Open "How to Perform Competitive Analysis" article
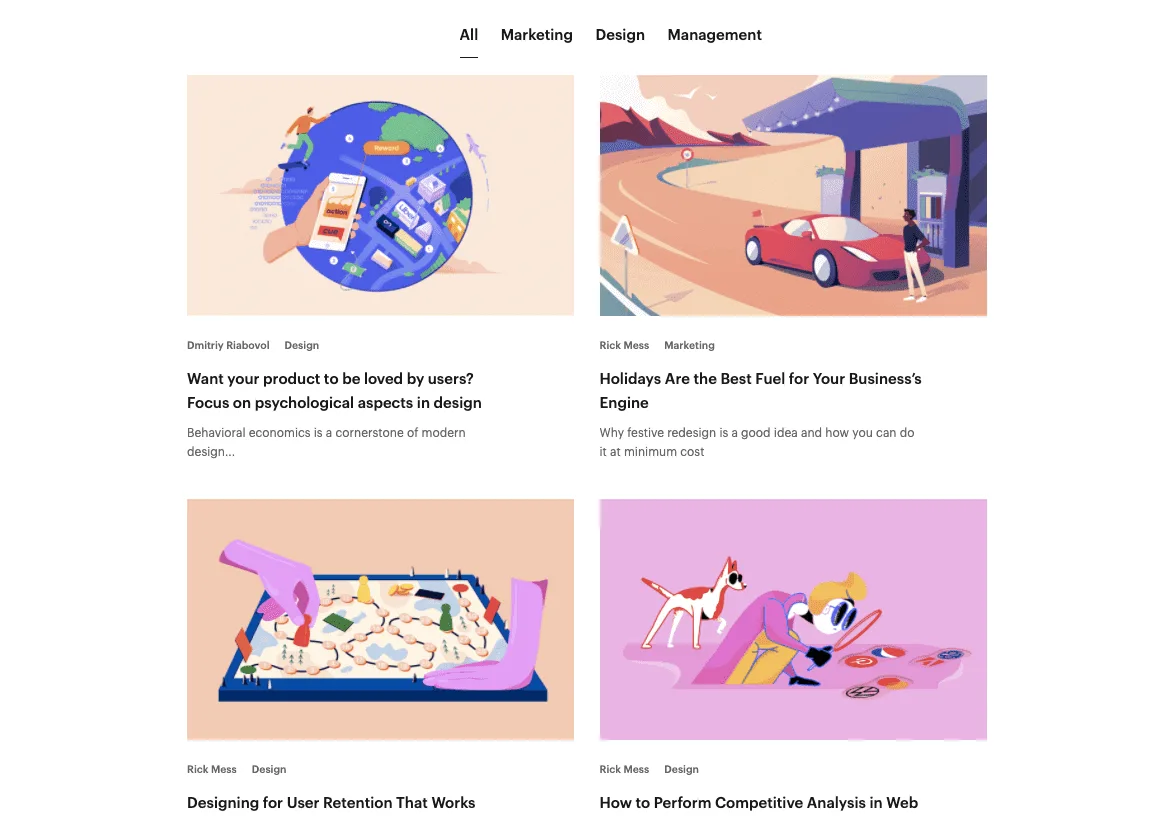Screen dimensions: 1168x817 (x=759, y=803)
